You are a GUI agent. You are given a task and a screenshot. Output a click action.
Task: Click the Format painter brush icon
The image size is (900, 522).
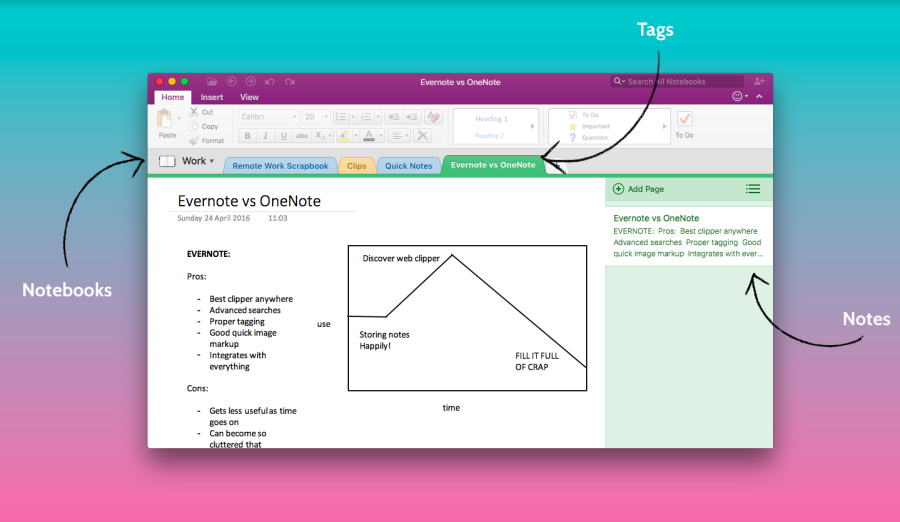coord(194,140)
